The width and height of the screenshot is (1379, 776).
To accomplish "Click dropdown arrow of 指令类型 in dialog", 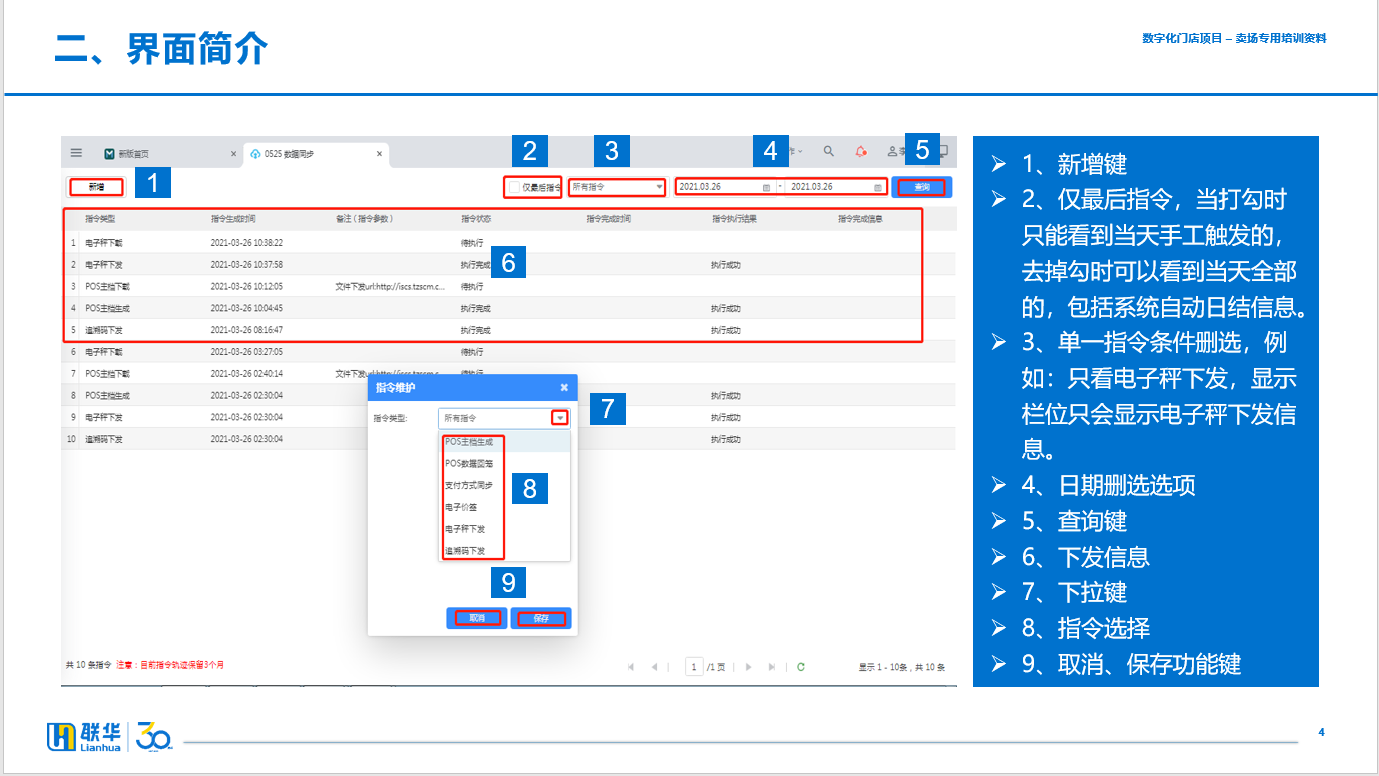I will (x=561, y=418).
